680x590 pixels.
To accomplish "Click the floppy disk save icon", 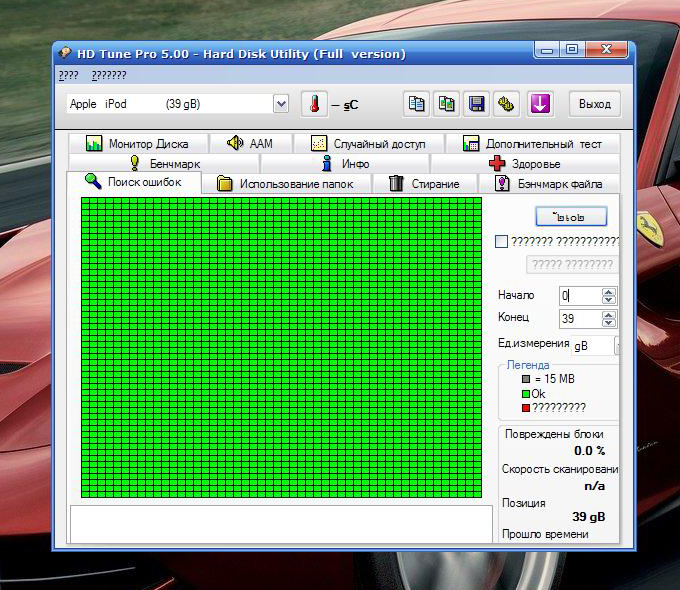I will tap(477, 104).
